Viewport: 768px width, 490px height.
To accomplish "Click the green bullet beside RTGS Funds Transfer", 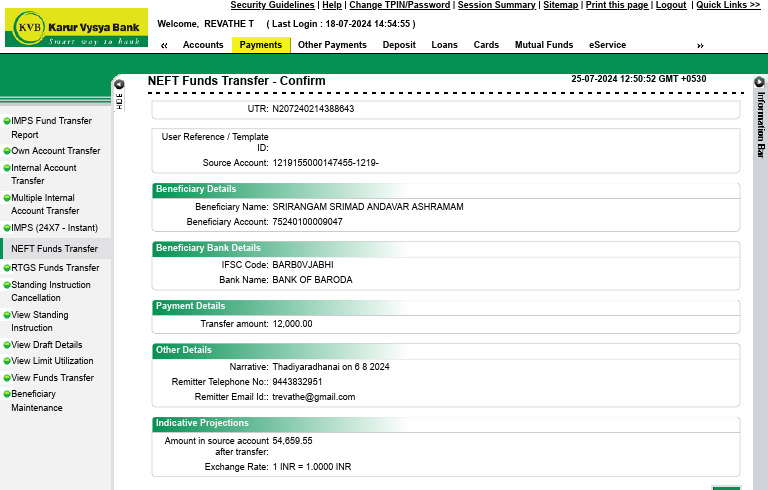I will tap(7, 268).
